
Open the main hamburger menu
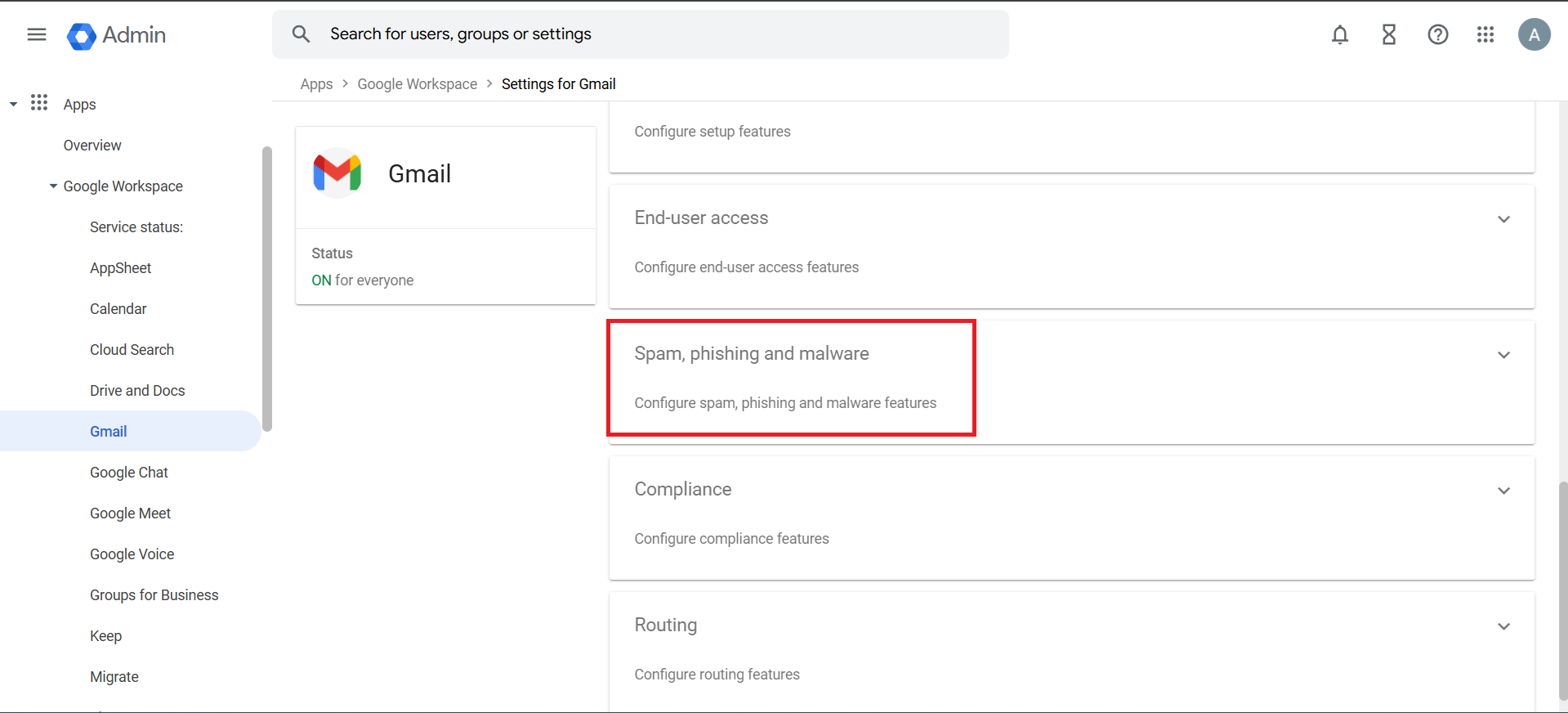[x=37, y=34]
